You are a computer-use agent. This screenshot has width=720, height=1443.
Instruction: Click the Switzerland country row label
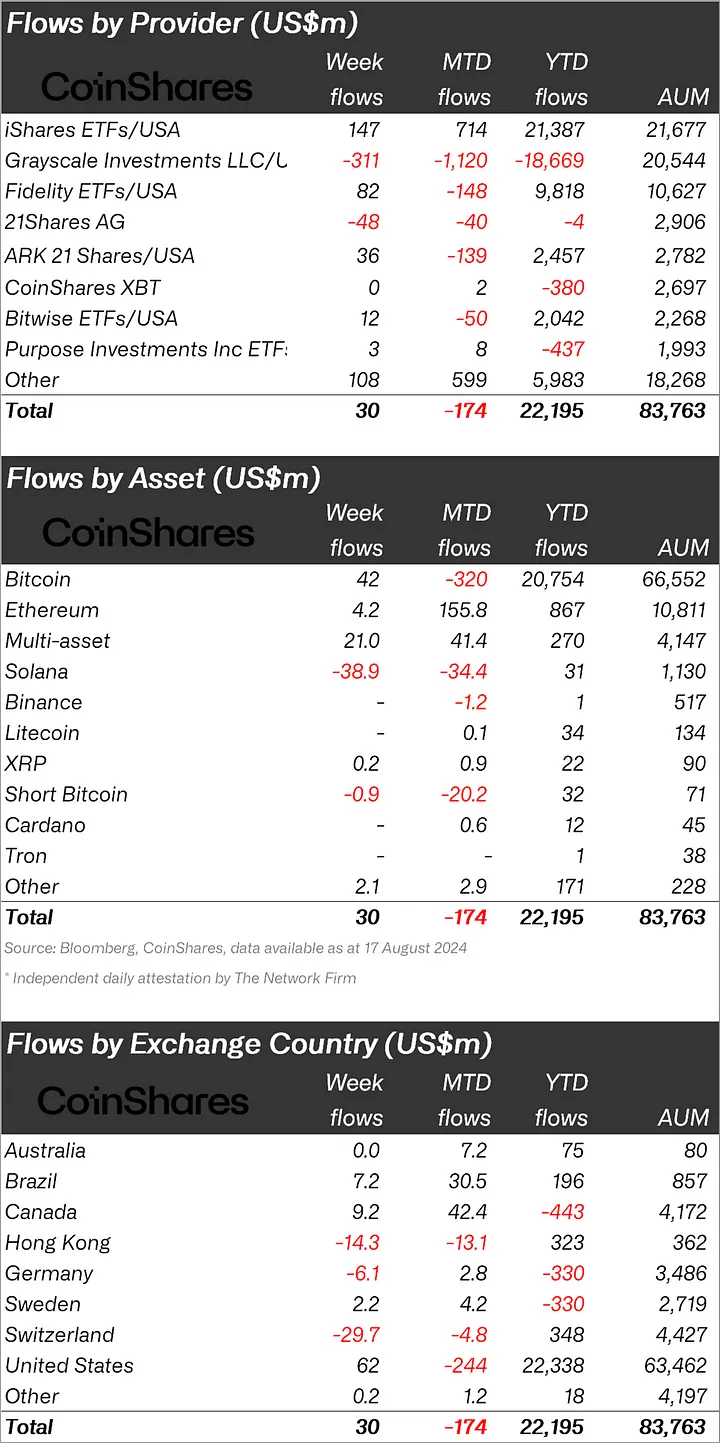[60, 1334]
